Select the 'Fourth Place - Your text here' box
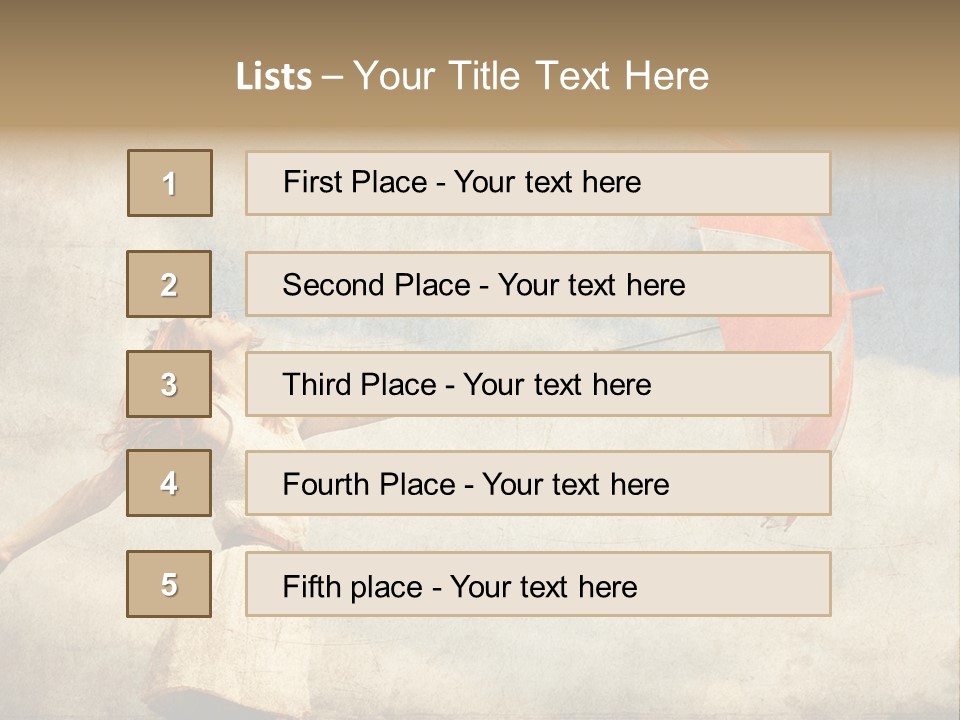960x720 pixels. point(538,483)
